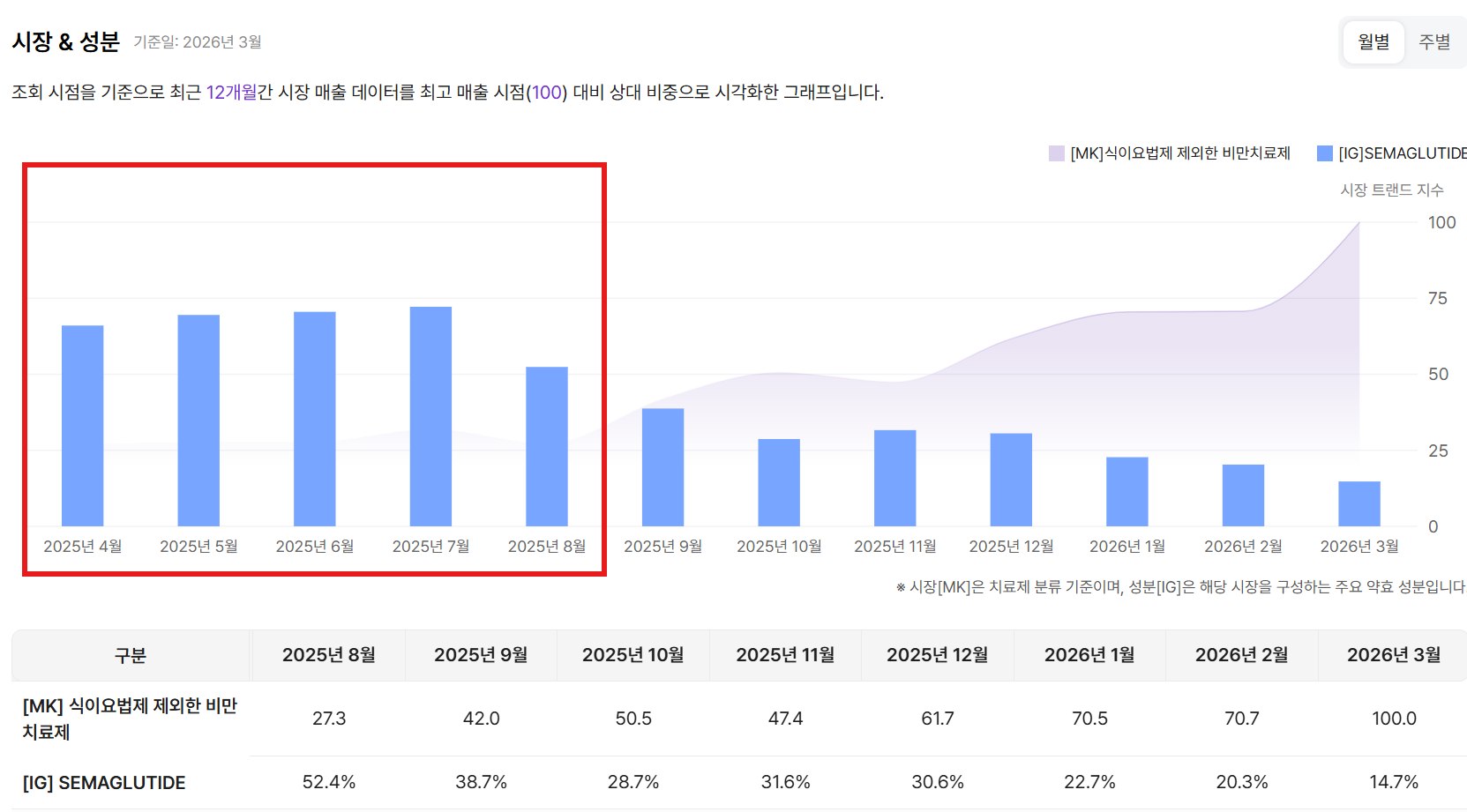Select the [IG] SEMAGLUTIDE table row label

point(104,783)
